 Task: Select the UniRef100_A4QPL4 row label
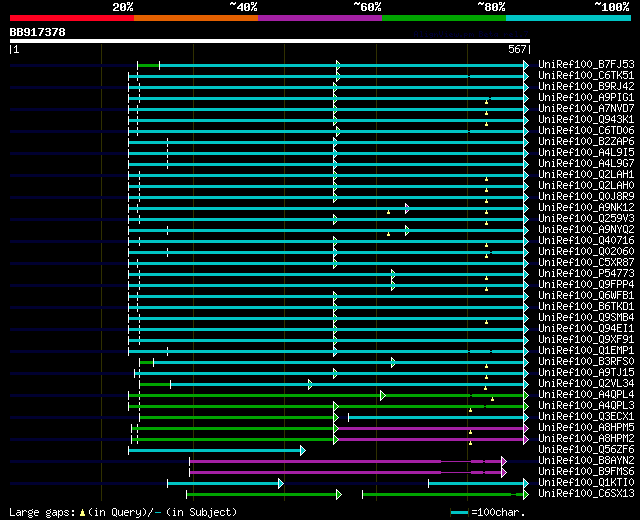[x=586, y=395]
